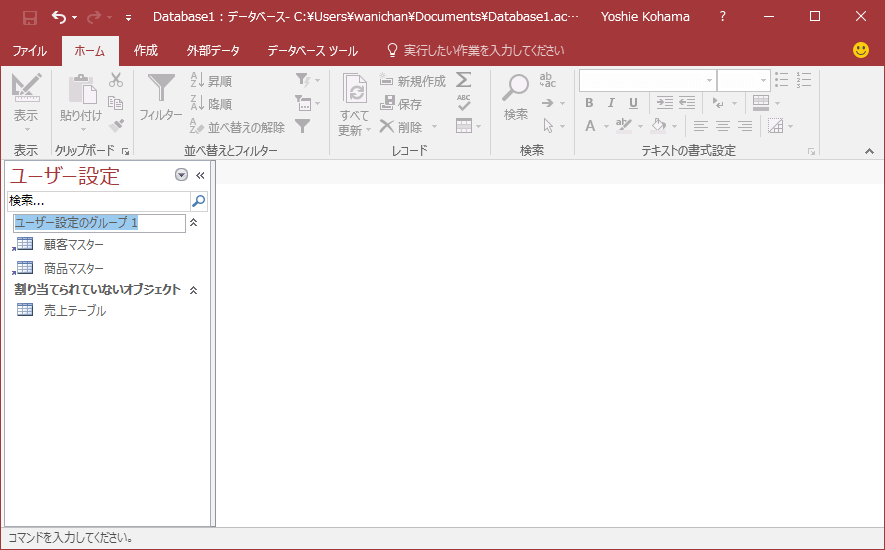Click the navigation pane 検索 field
This screenshot has width=885, height=550.
(x=99, y=200)
